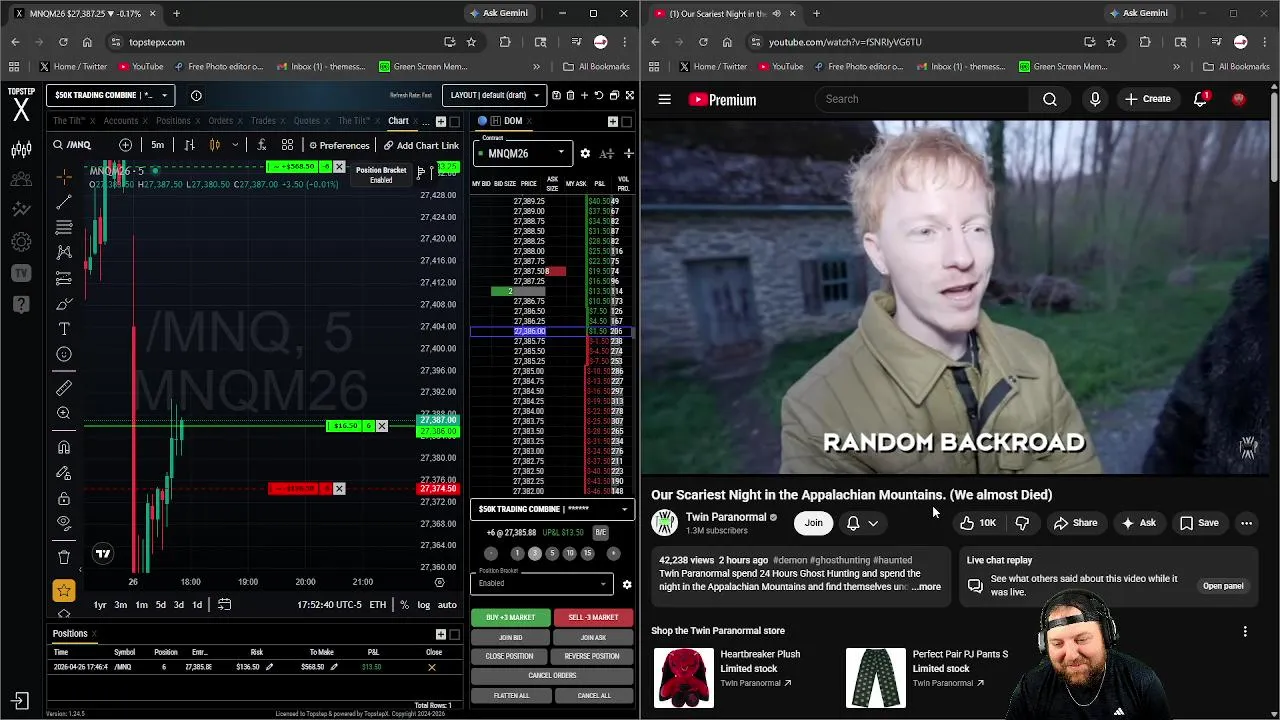The width and height of the screenshot is (1280, 720).
Task: Close the /MNQ position with X
Action: pyautogui.click(x=432, y=667)
